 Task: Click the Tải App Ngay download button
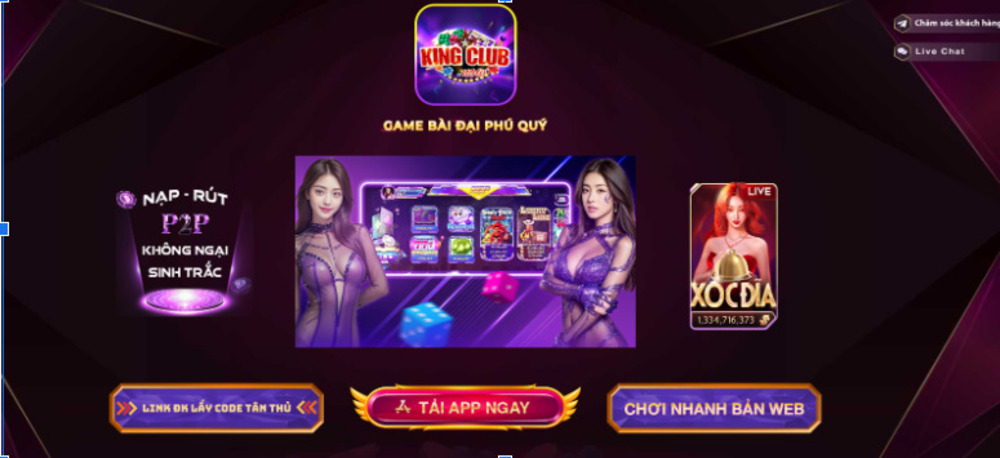(466, 408)
